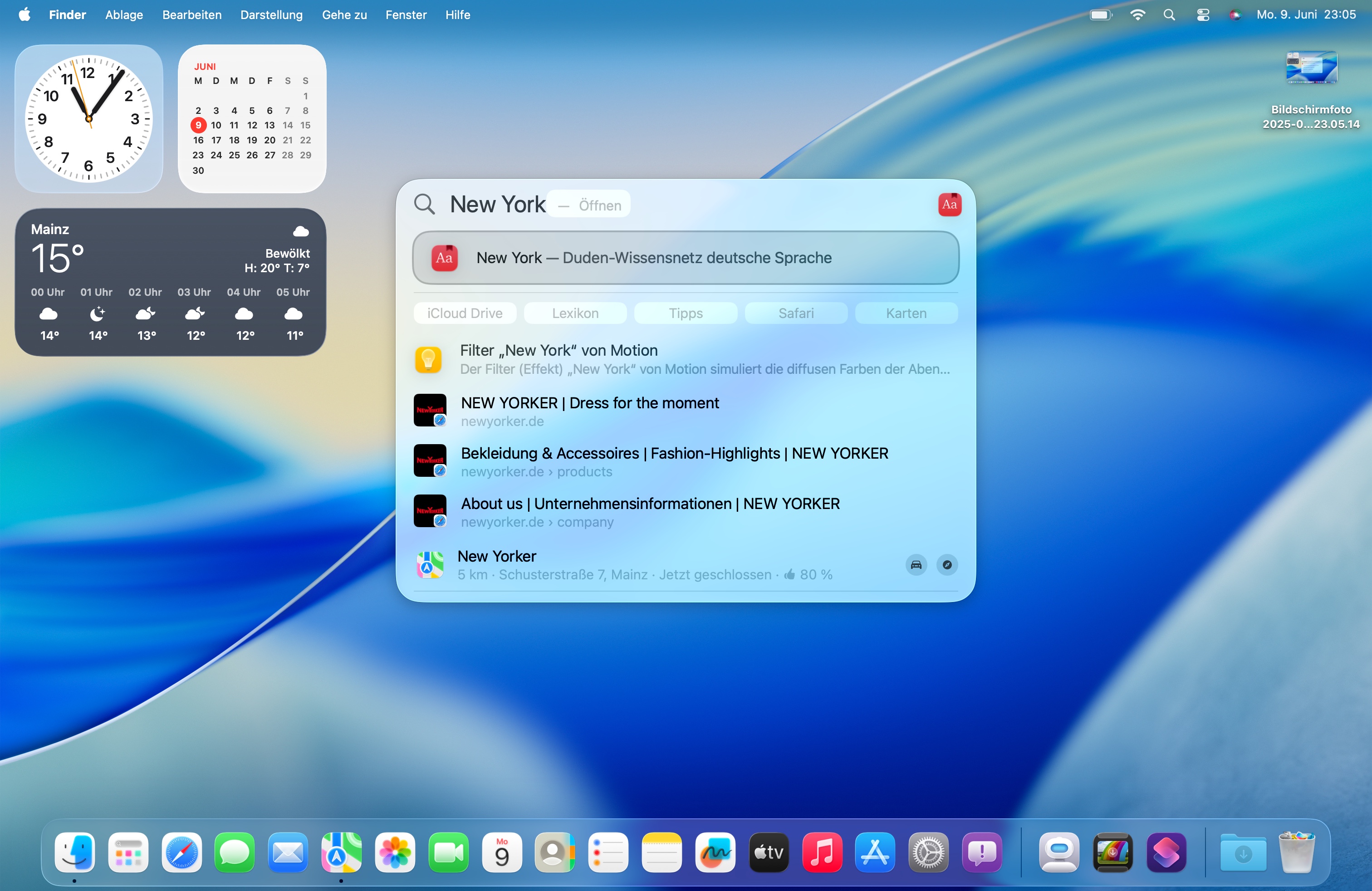This screenshot has height=891, width=1372.
Task: Open Contacts app in the Dock
Action: click(555, 852)
